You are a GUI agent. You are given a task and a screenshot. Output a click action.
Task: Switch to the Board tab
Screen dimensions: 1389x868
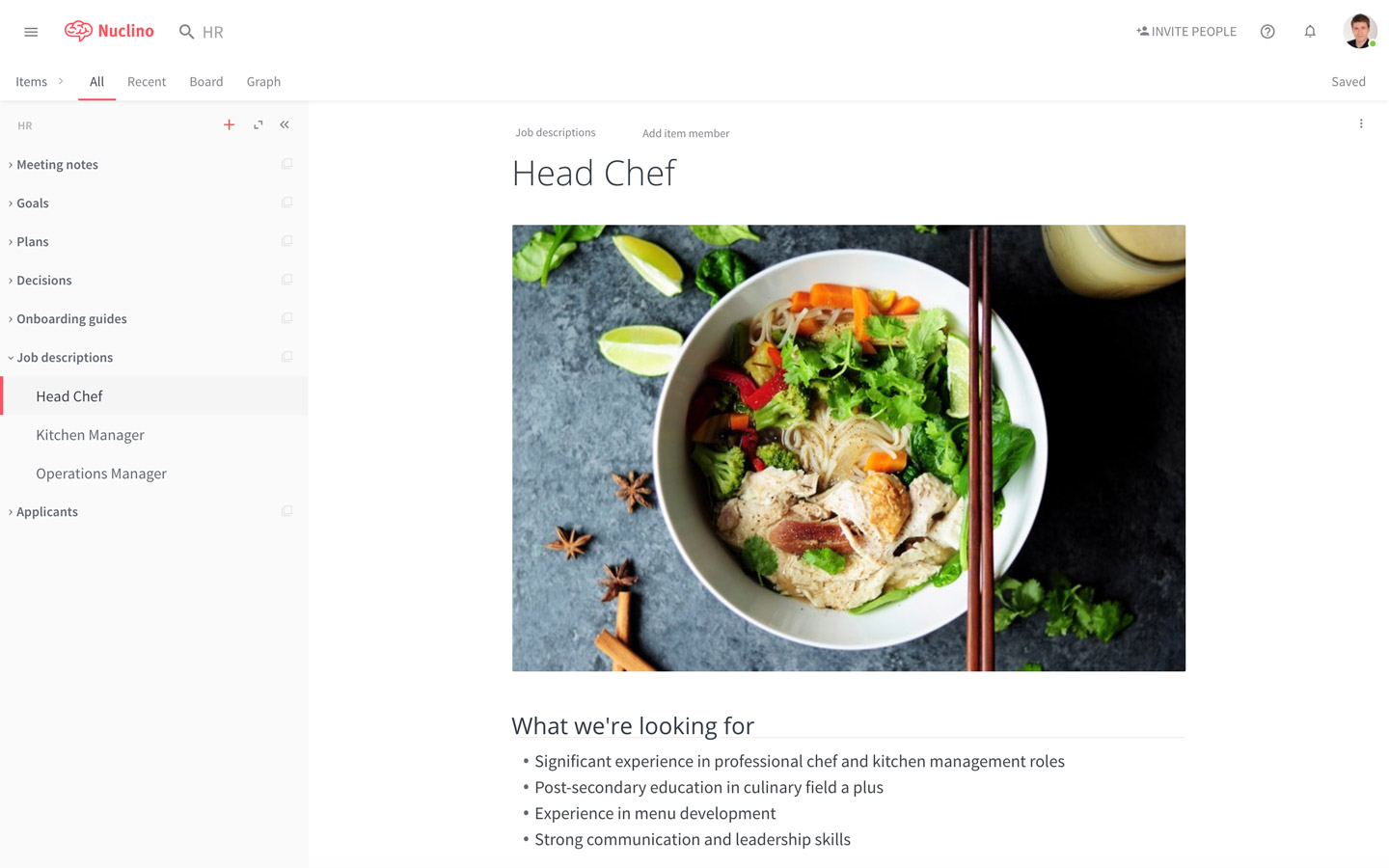pyautogui.click(x=206, y=82)
